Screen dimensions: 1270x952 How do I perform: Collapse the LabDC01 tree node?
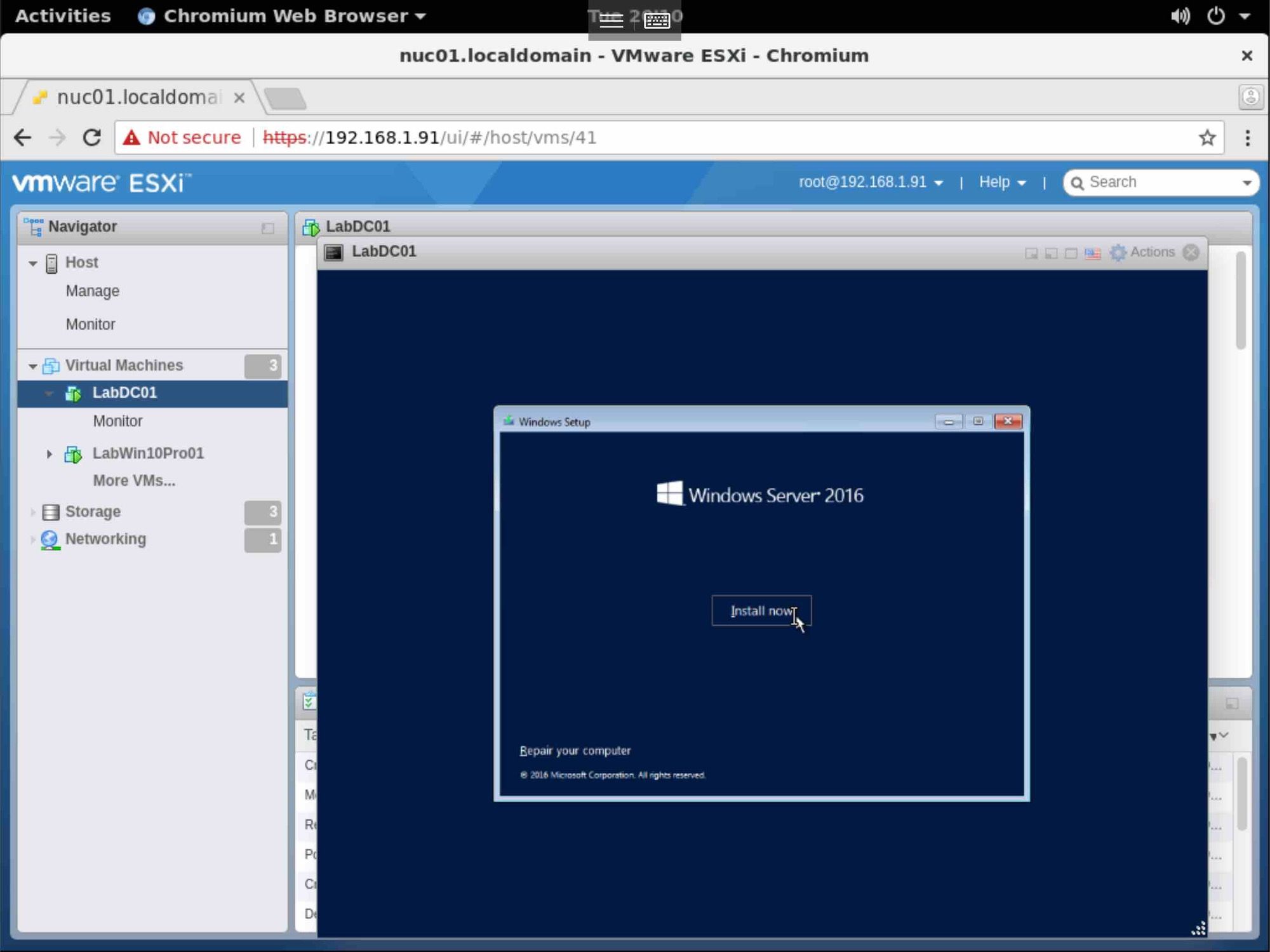pos(49,394)
